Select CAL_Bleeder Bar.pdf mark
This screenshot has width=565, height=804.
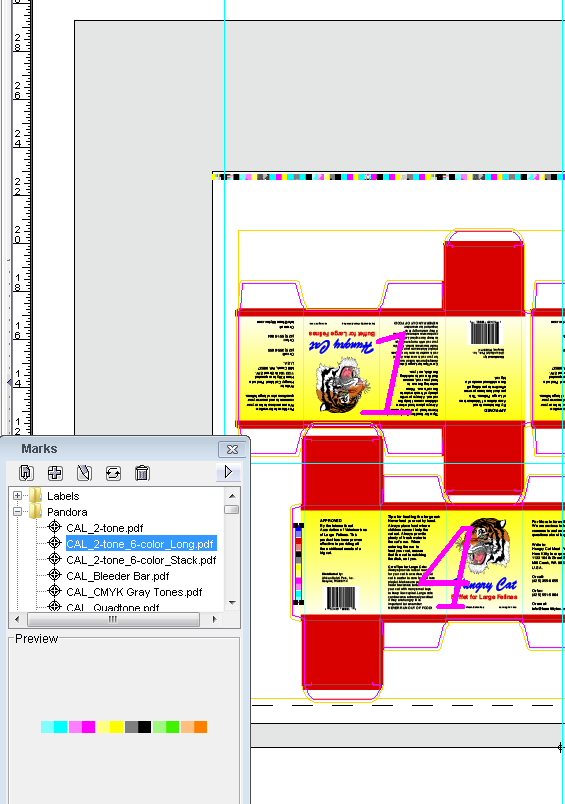point(117,576)
